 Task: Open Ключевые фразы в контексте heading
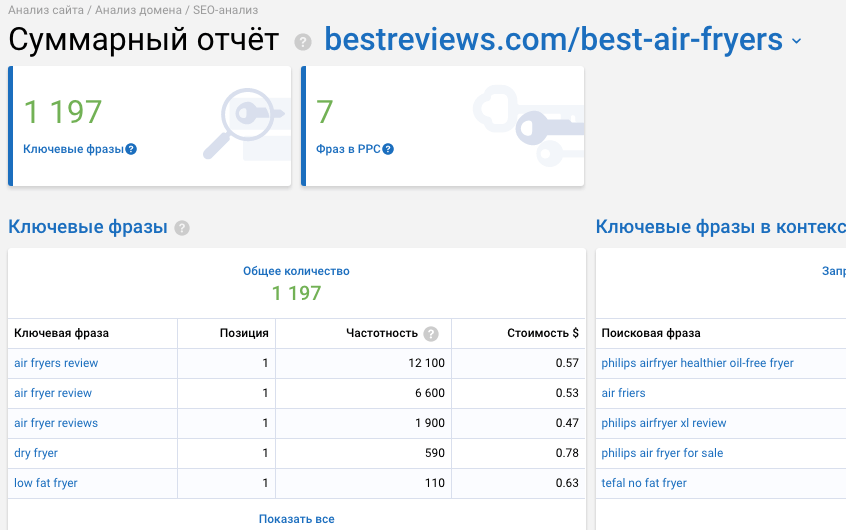721,227
